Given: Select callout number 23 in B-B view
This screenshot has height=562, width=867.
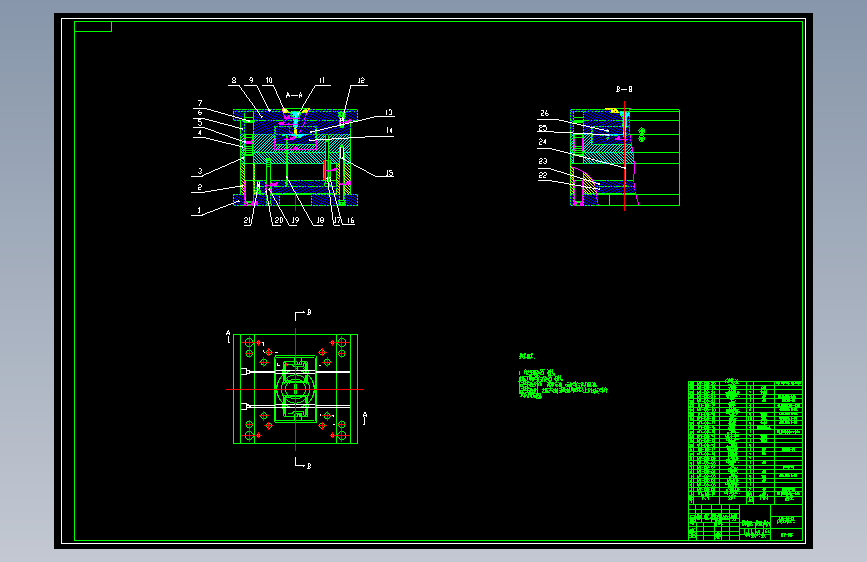Looking at the screenshot, I should click(543, 161).
